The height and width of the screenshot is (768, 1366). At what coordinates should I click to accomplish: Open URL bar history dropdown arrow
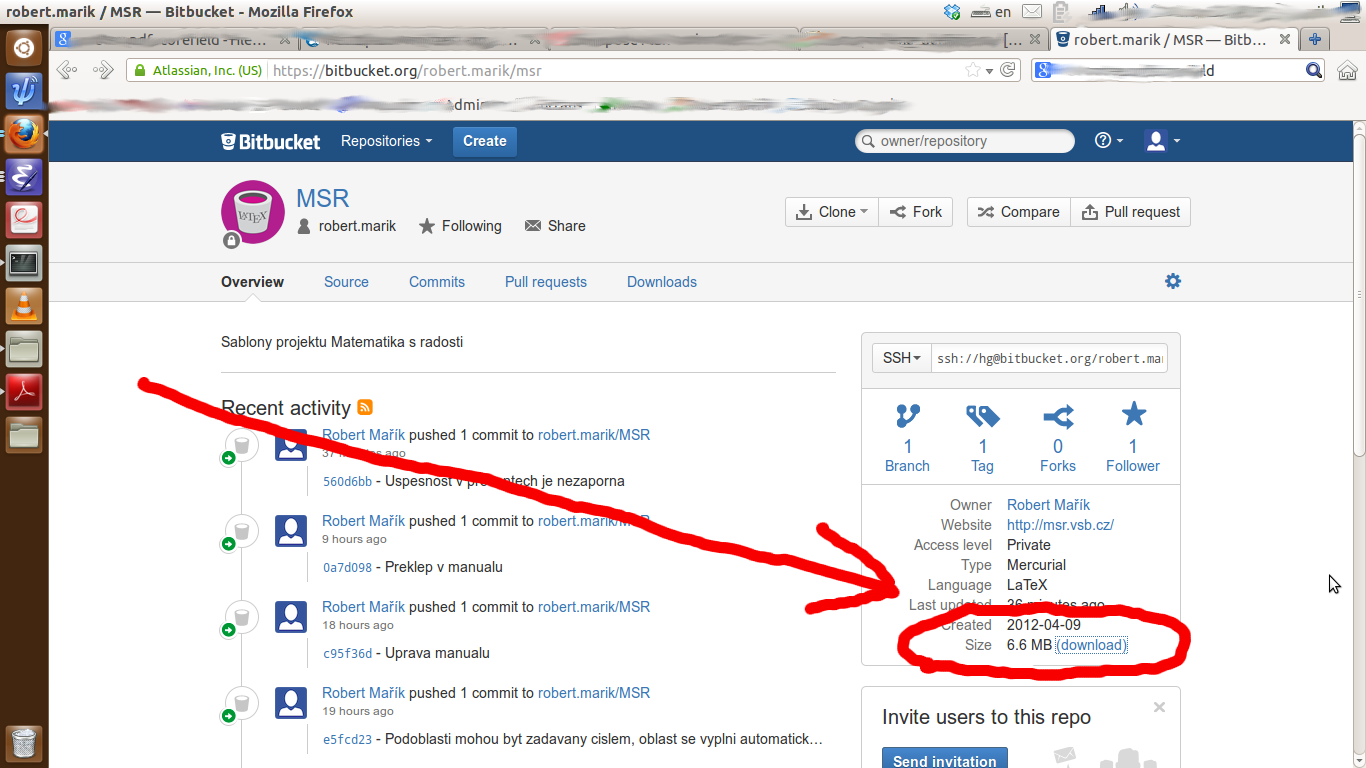[989, 70]
